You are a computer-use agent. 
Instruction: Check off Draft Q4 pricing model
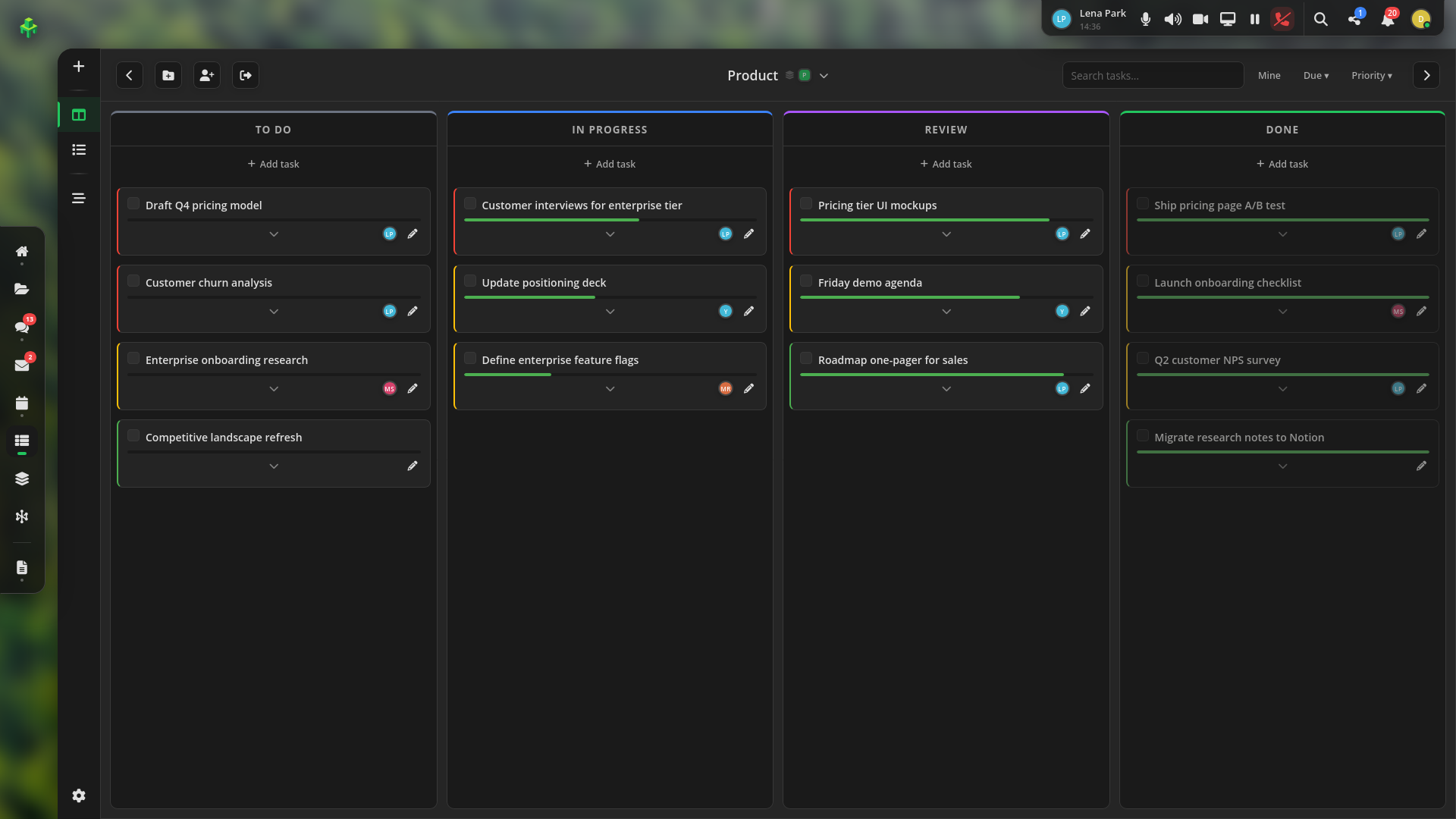pos(133,203)
